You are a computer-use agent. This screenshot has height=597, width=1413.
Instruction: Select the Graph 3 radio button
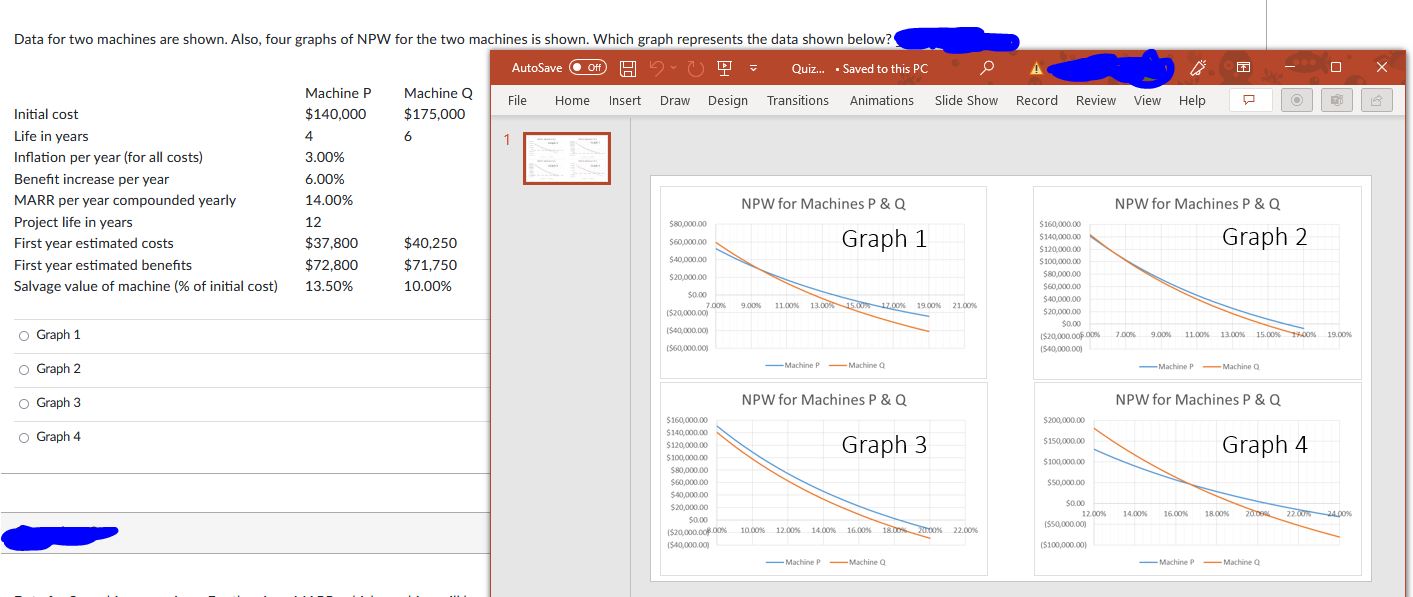(23, 402)
